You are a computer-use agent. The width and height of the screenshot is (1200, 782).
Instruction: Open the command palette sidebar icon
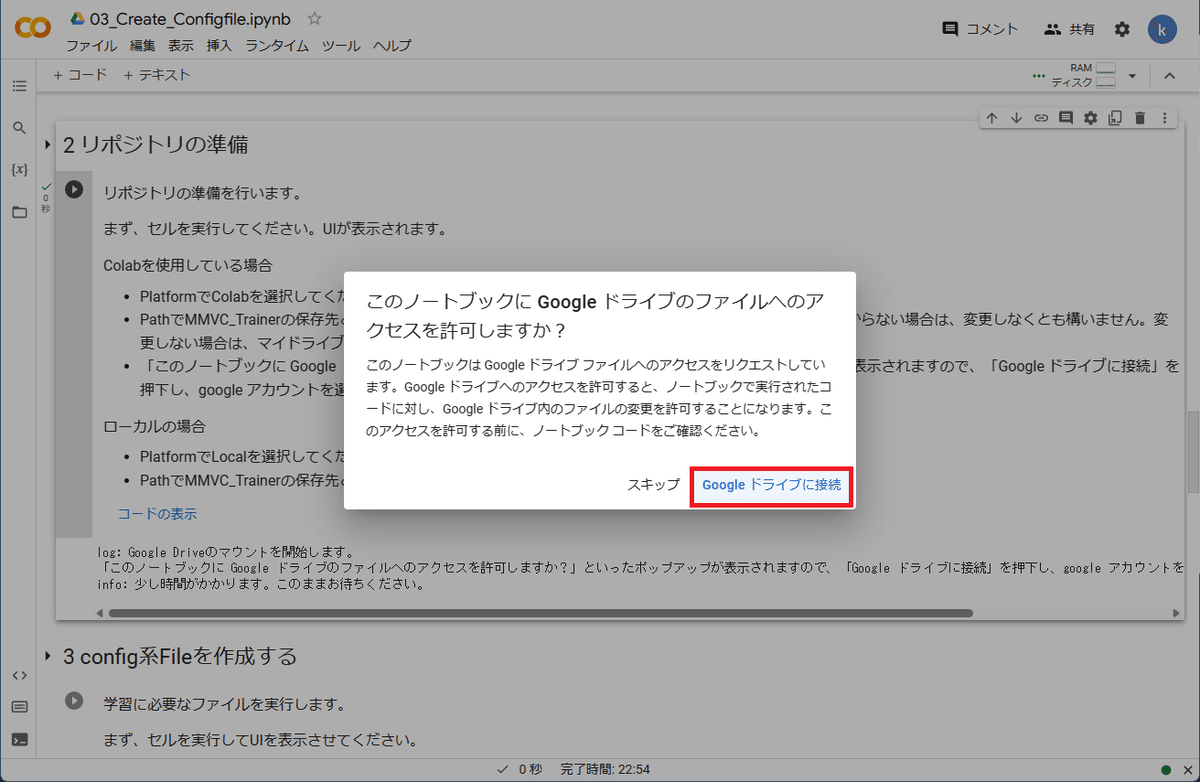pos(19,707)
